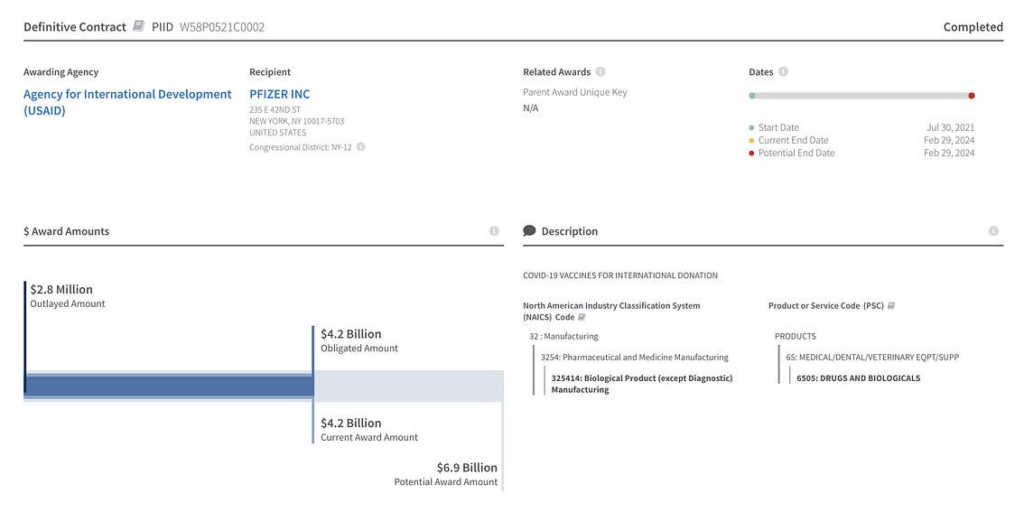Open the Agency for International Development link

[x=127, y=102]
